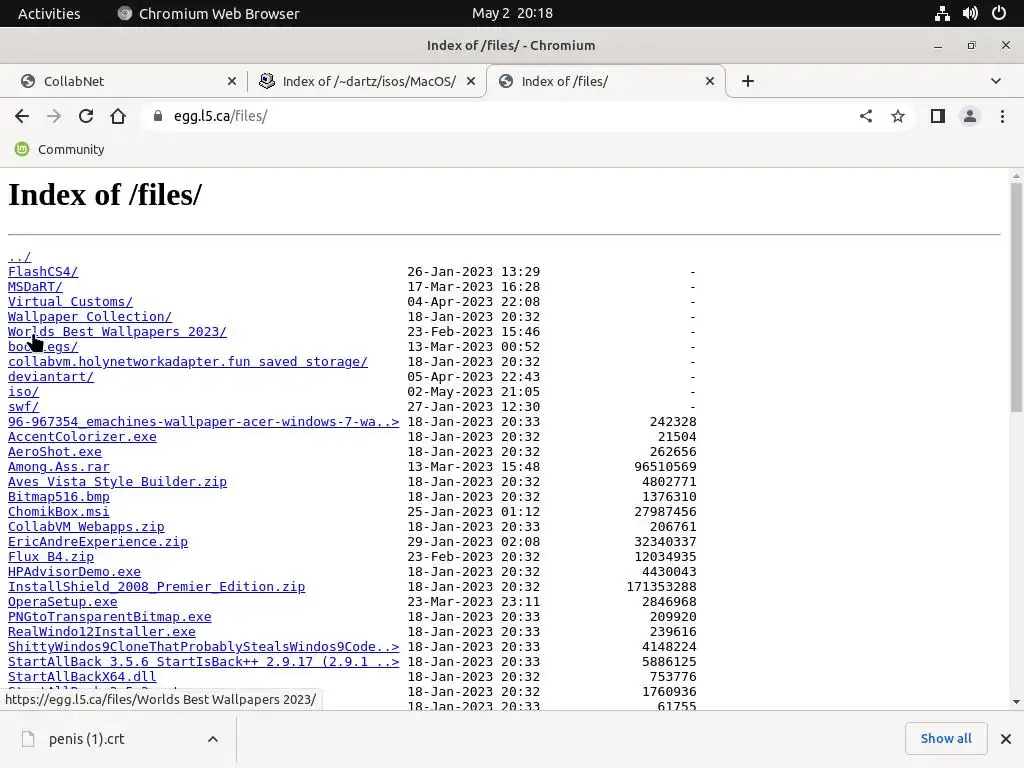
Task: Download StartAllBackX64.dll
Action: point(82,677)
